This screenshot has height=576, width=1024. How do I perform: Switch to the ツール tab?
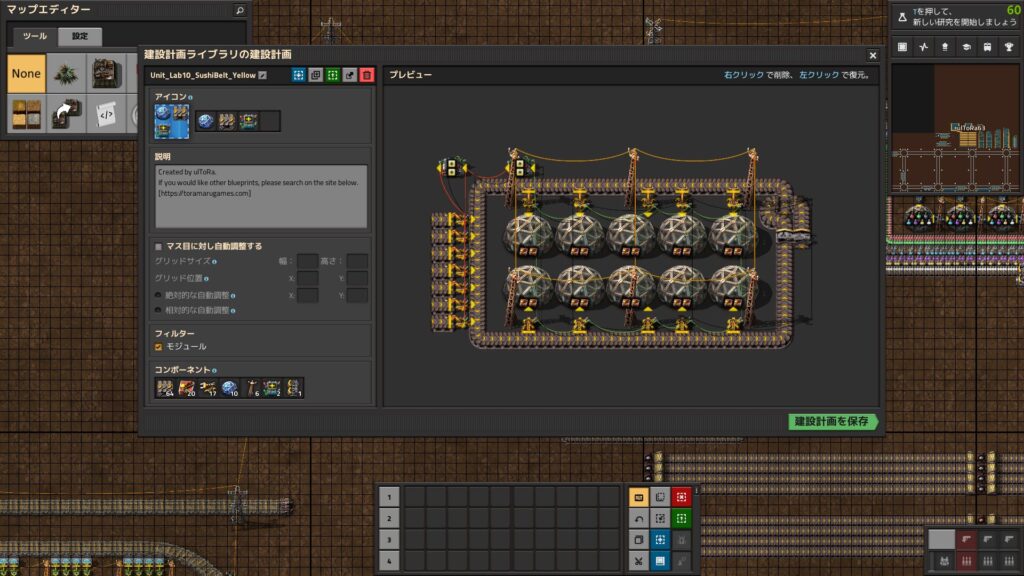[x=35, y=36]
